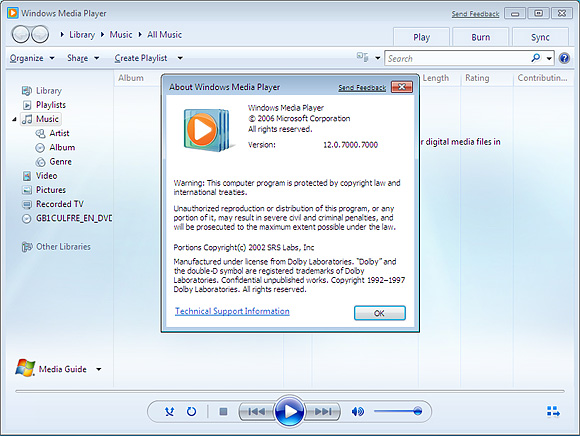This screenshot has width=580, height=436.
Task: Click the main window Send Feedback link
Action: 475,14
